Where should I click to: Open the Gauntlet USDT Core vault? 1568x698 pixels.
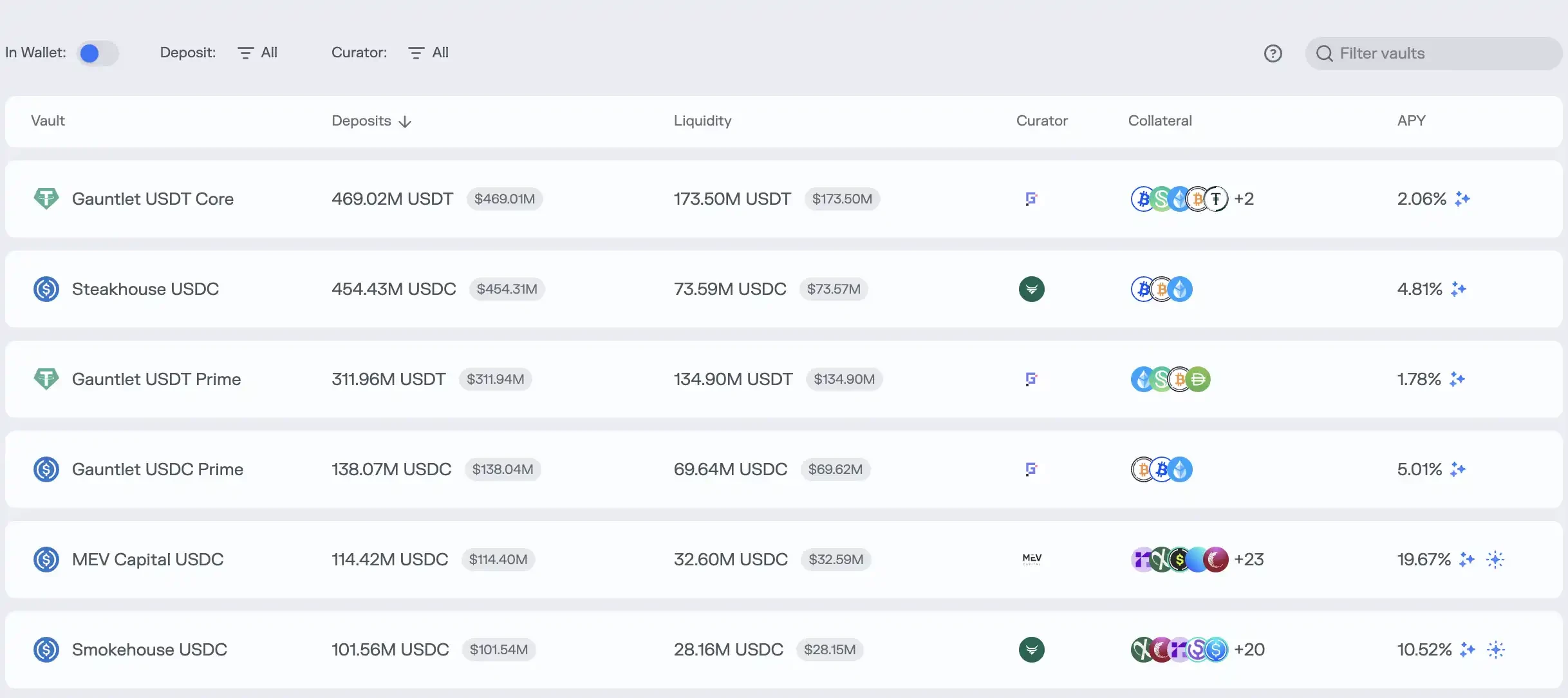click(x=153, y=199)
